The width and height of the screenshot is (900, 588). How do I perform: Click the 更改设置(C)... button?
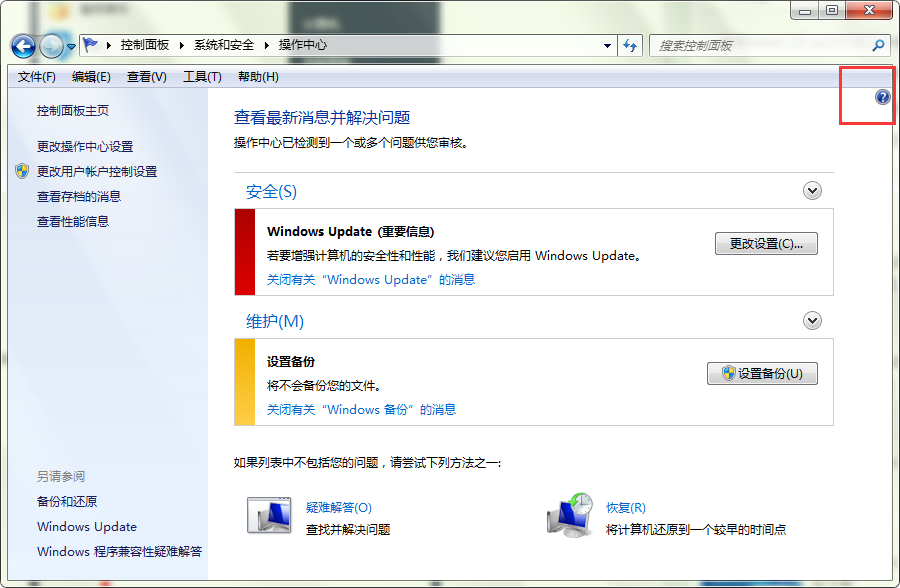766,243
